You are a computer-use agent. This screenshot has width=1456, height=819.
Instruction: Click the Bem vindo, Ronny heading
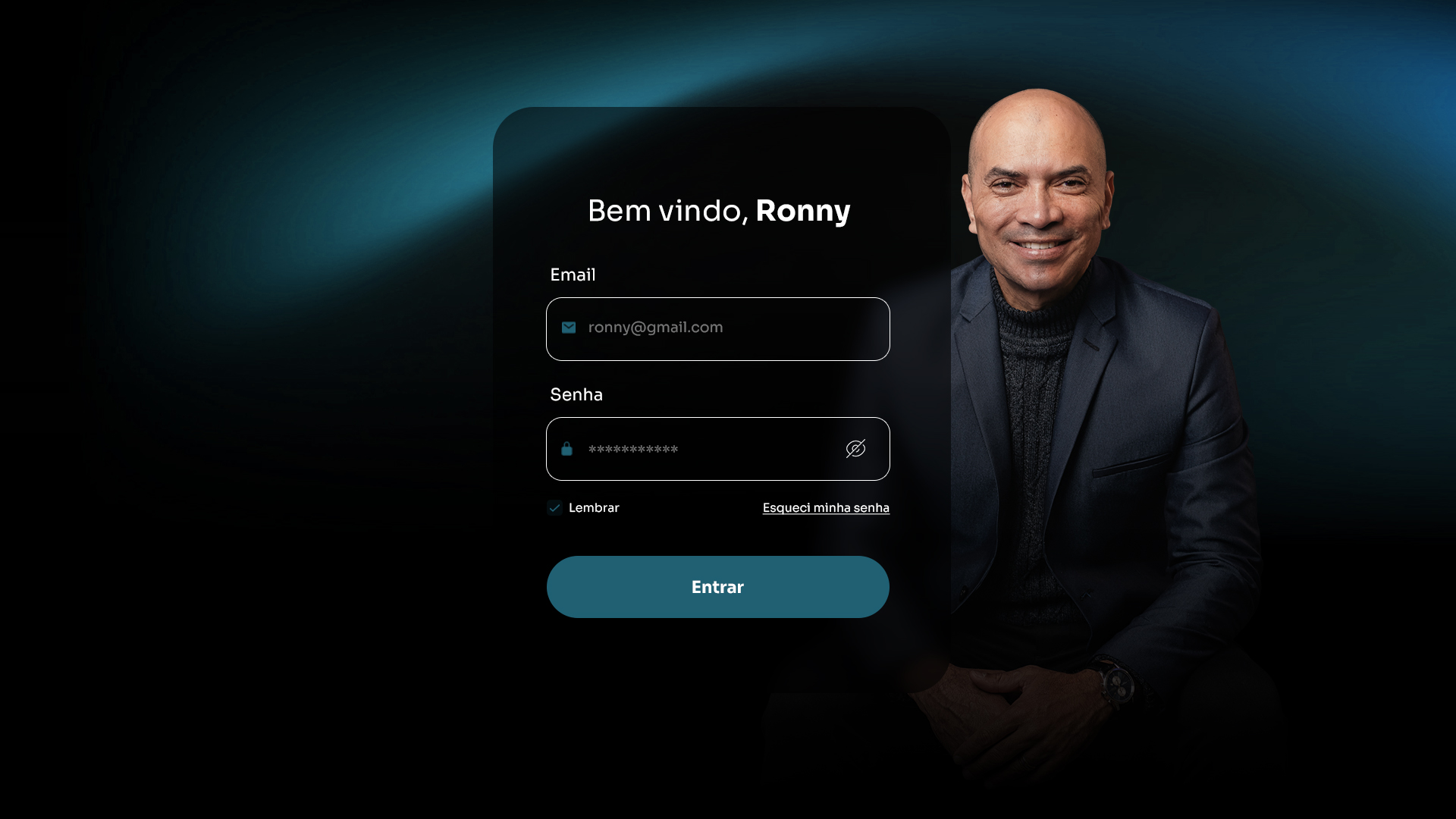pos(719,211)
